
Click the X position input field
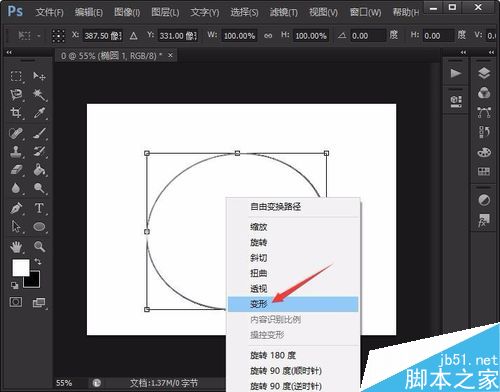(x=103, y=36)
